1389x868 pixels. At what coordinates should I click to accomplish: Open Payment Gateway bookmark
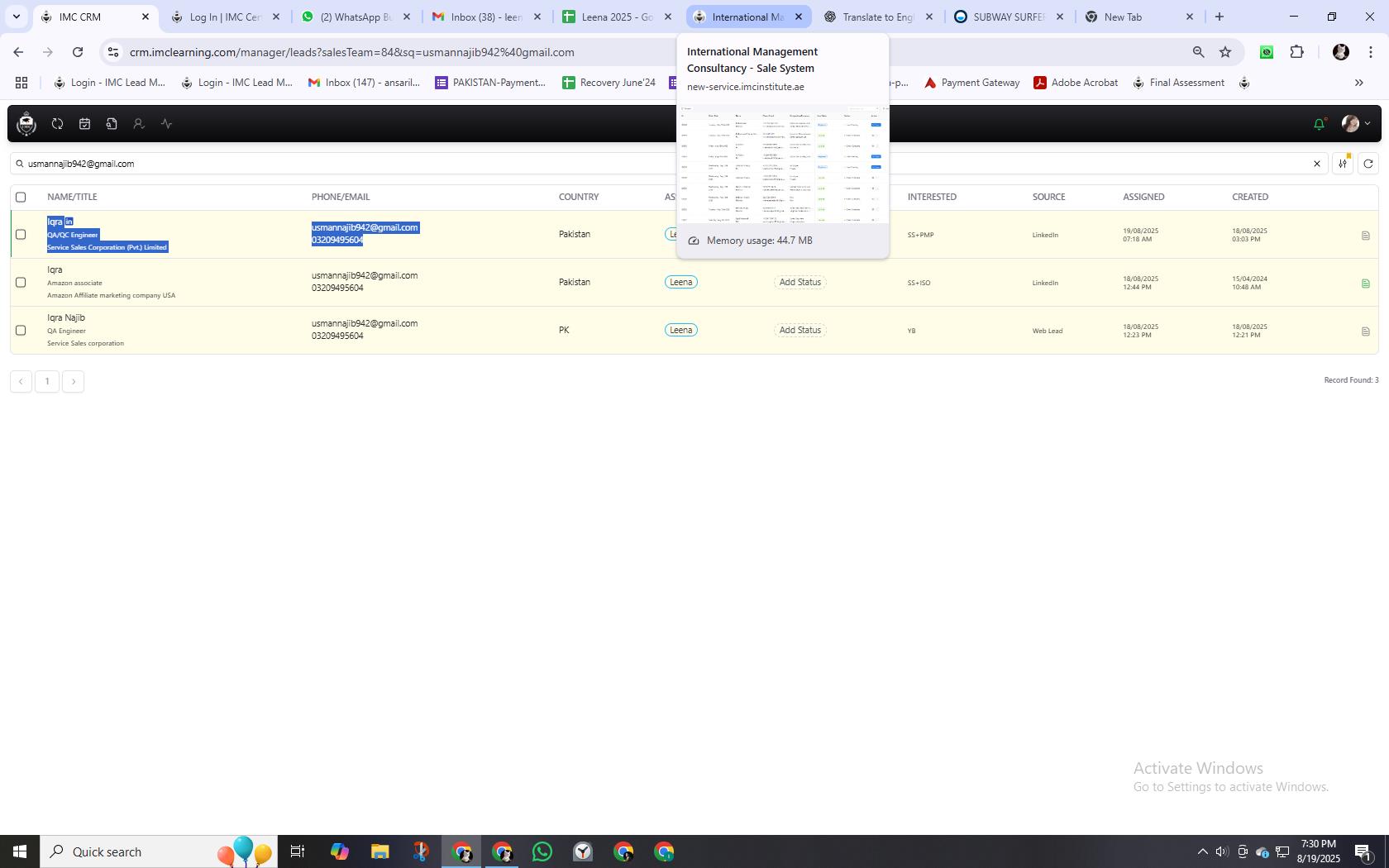click(971, 83)
